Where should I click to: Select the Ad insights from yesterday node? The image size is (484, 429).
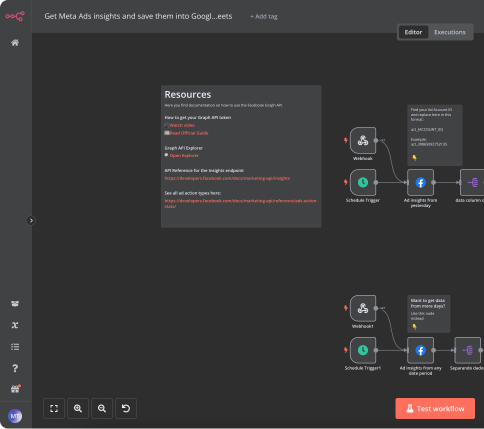point(420,182)
